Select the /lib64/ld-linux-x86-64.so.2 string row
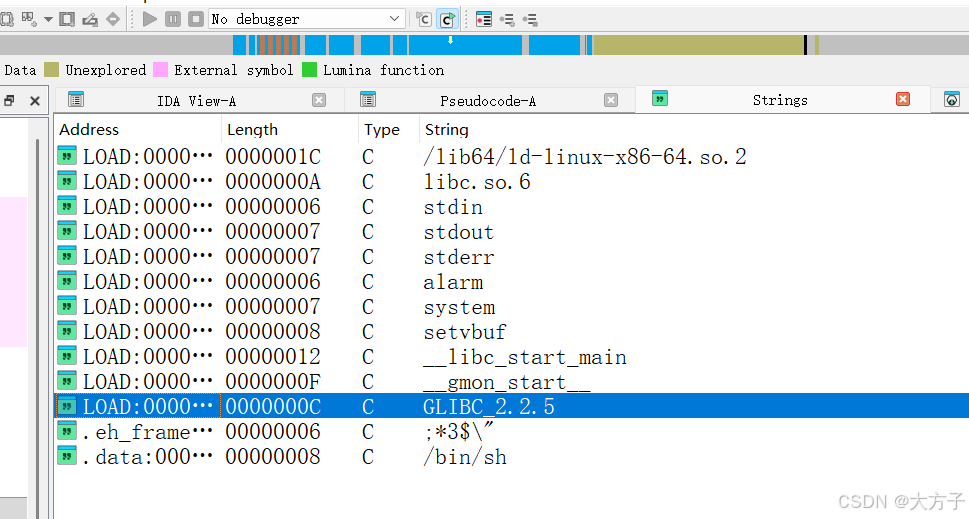This screenshot has width=969, height=519. click(512, 157)
